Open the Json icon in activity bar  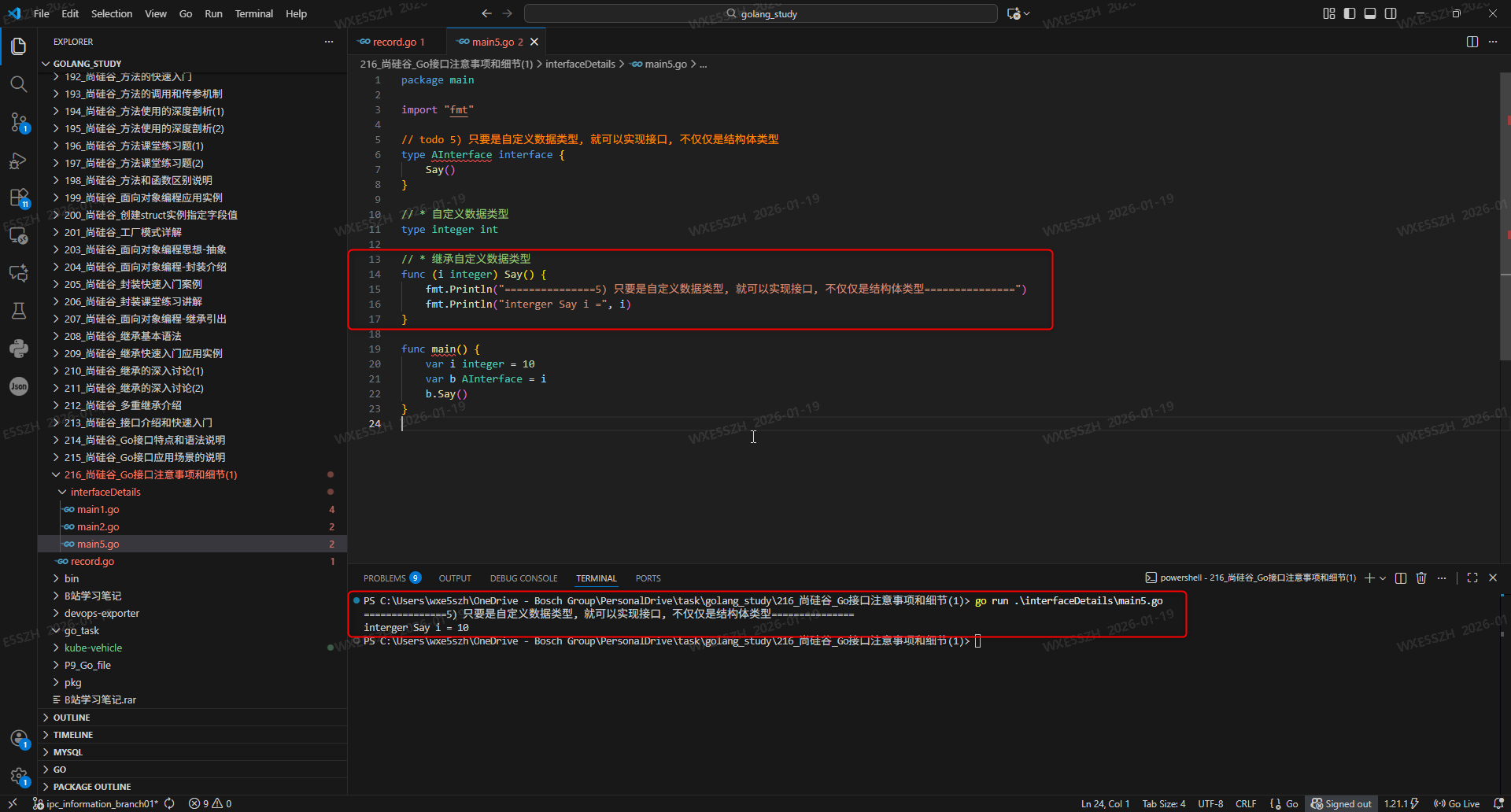tap(19, 386)
